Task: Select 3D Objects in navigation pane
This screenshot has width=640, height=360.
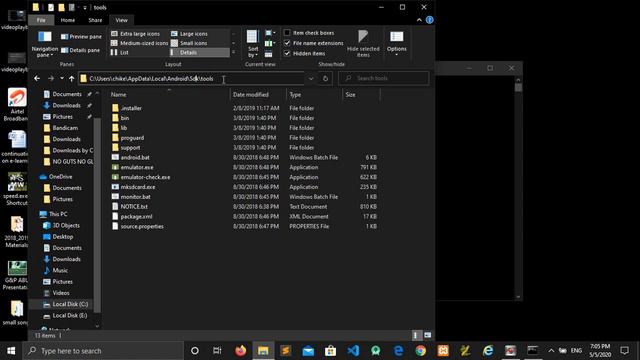Action: click(62, 225)
